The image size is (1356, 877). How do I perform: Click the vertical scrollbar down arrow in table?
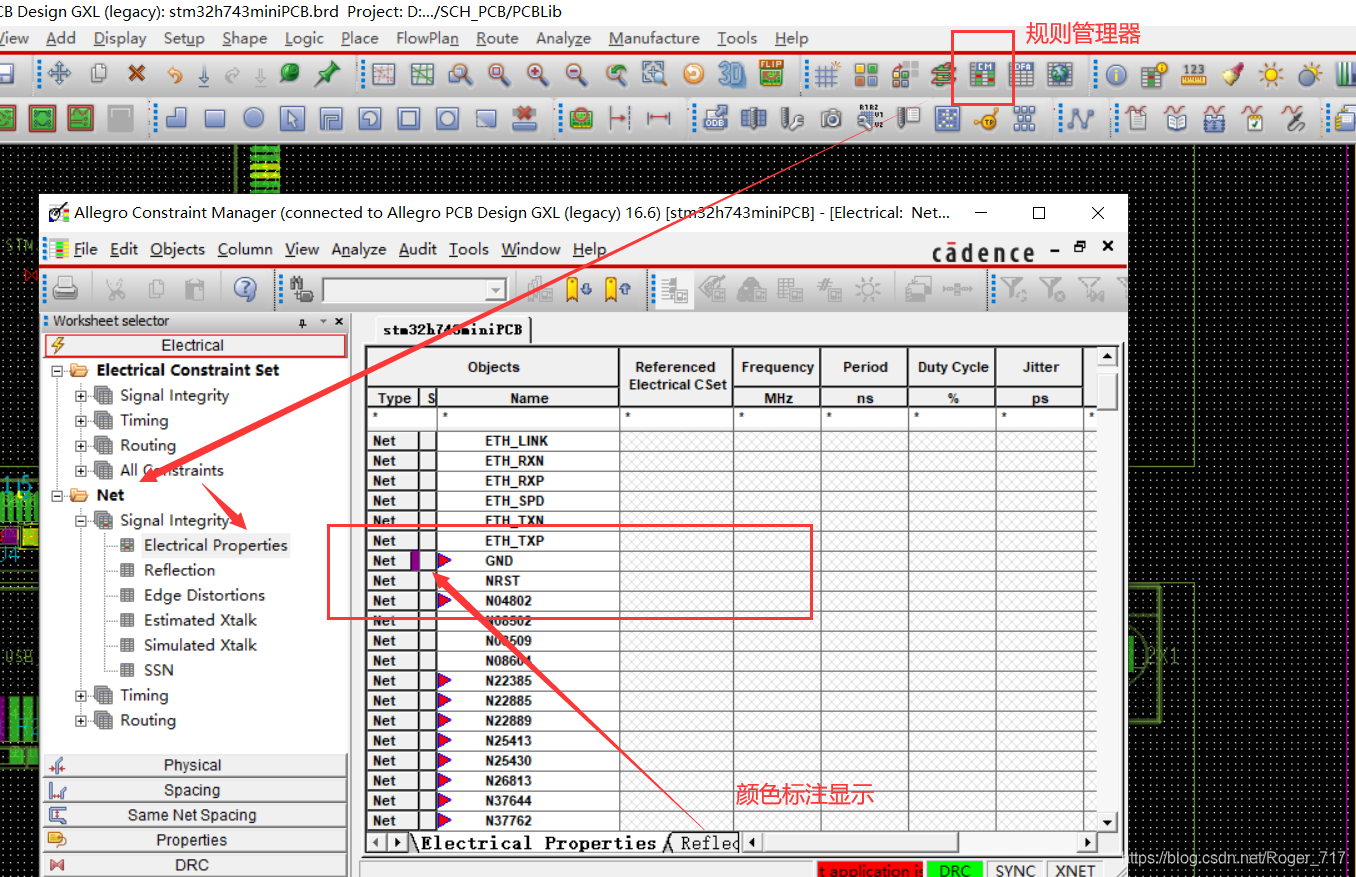pos(1107,822)
